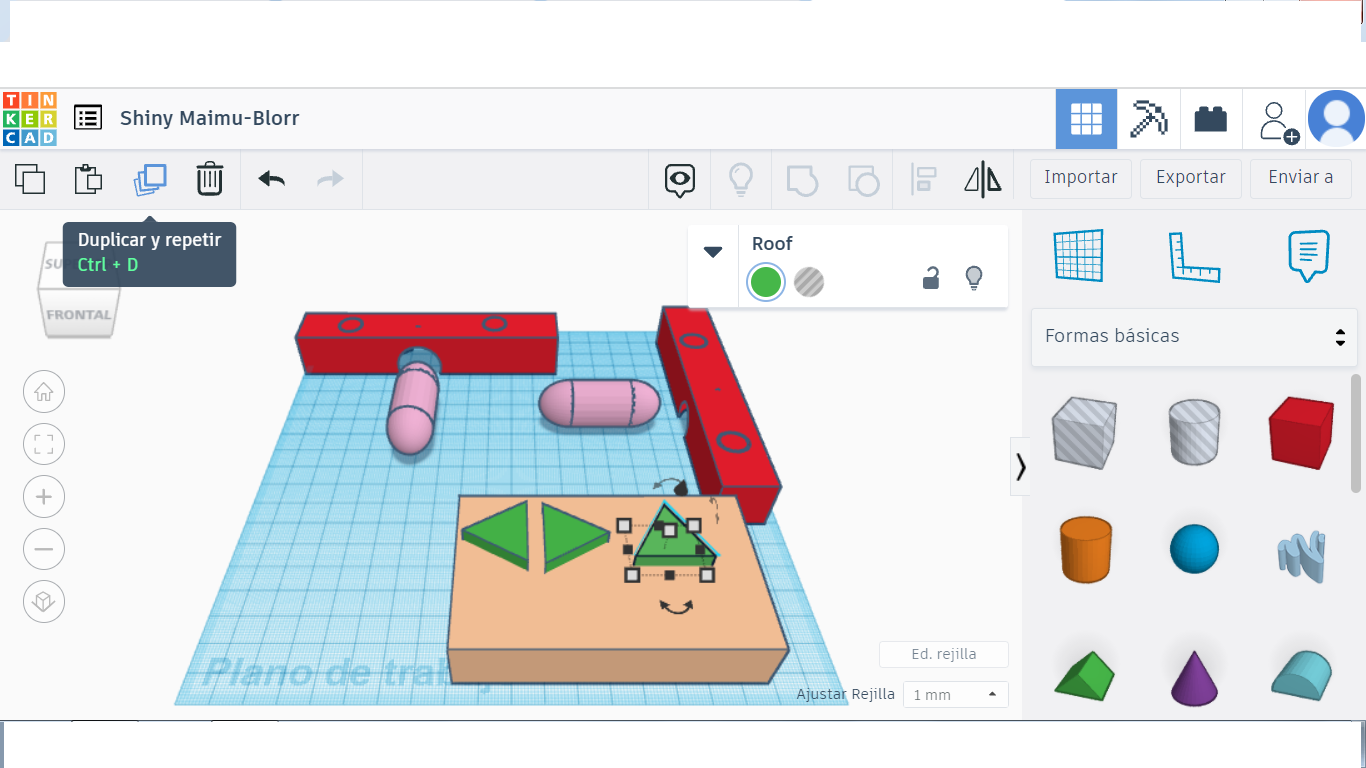The image size is (1366, 768).
Task: Click the Ungroup shapes icon
Action: tap(863, 180)
